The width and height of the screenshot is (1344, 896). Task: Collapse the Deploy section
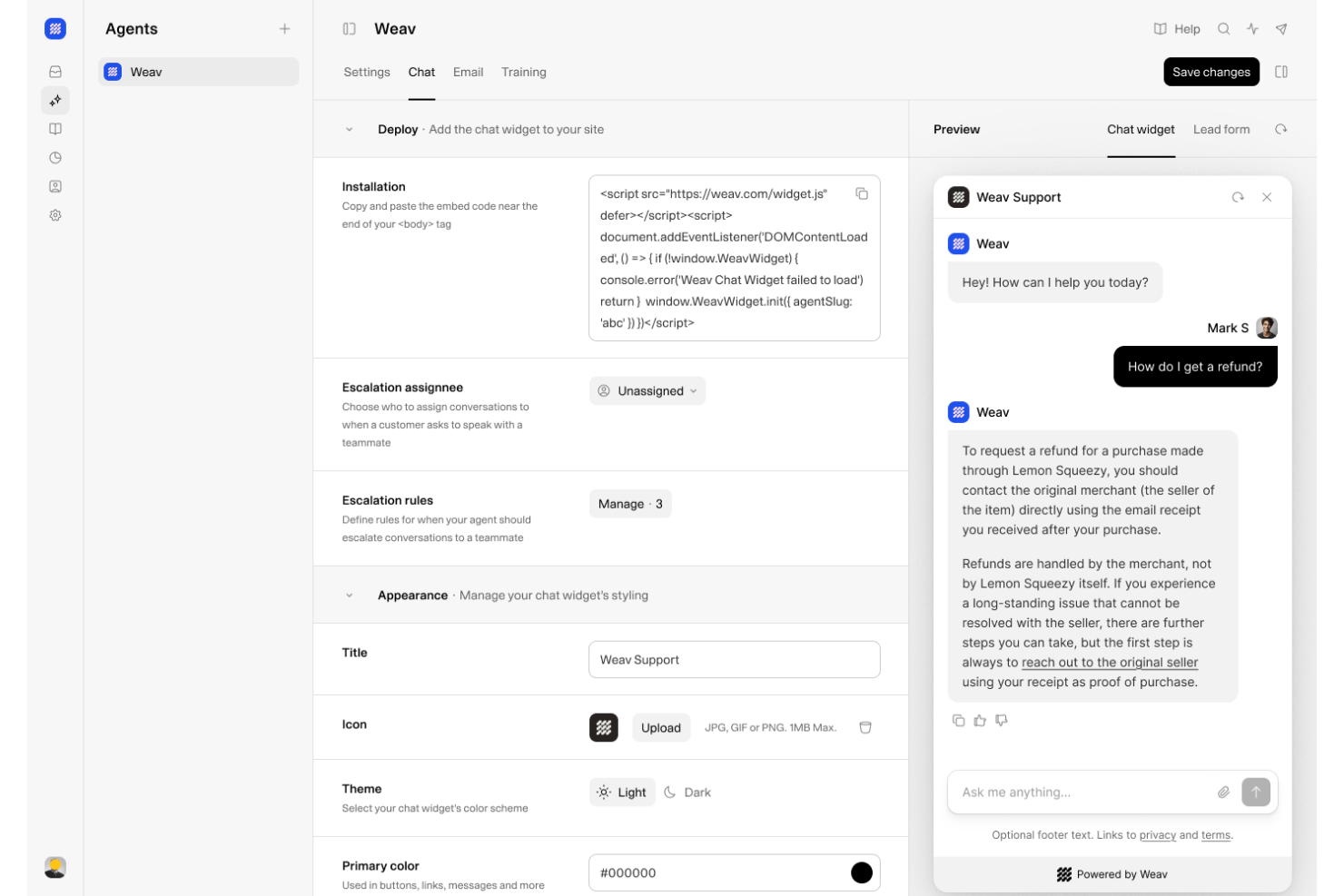pos(349,129)
